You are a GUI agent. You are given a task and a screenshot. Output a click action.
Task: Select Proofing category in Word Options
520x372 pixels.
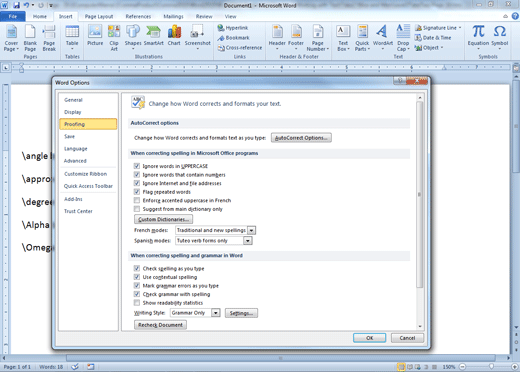pyautogui.click(x=88, y=124)
